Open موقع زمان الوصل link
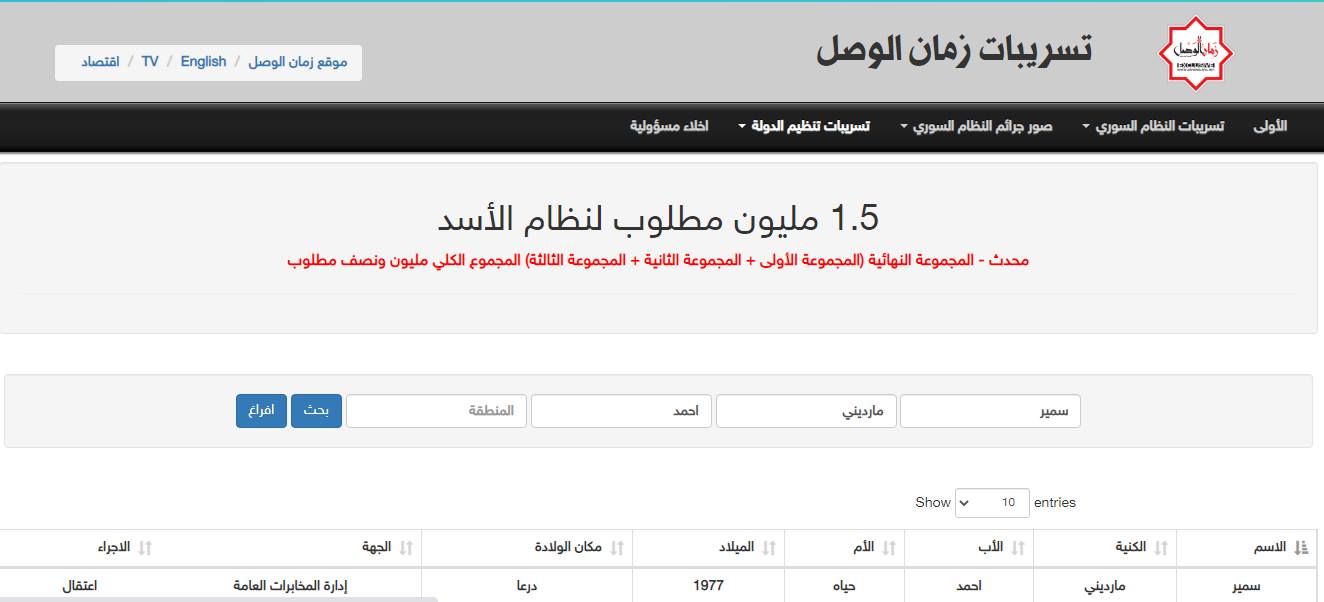Image resolution: width=1324 pixels, height=602 pixels. 298,62
